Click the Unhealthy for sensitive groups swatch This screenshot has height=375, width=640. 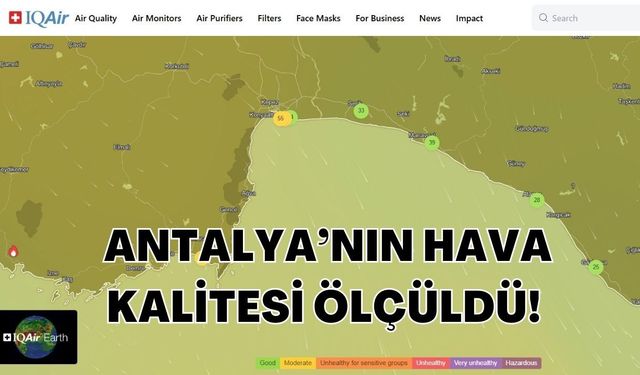tap(364, 363)
